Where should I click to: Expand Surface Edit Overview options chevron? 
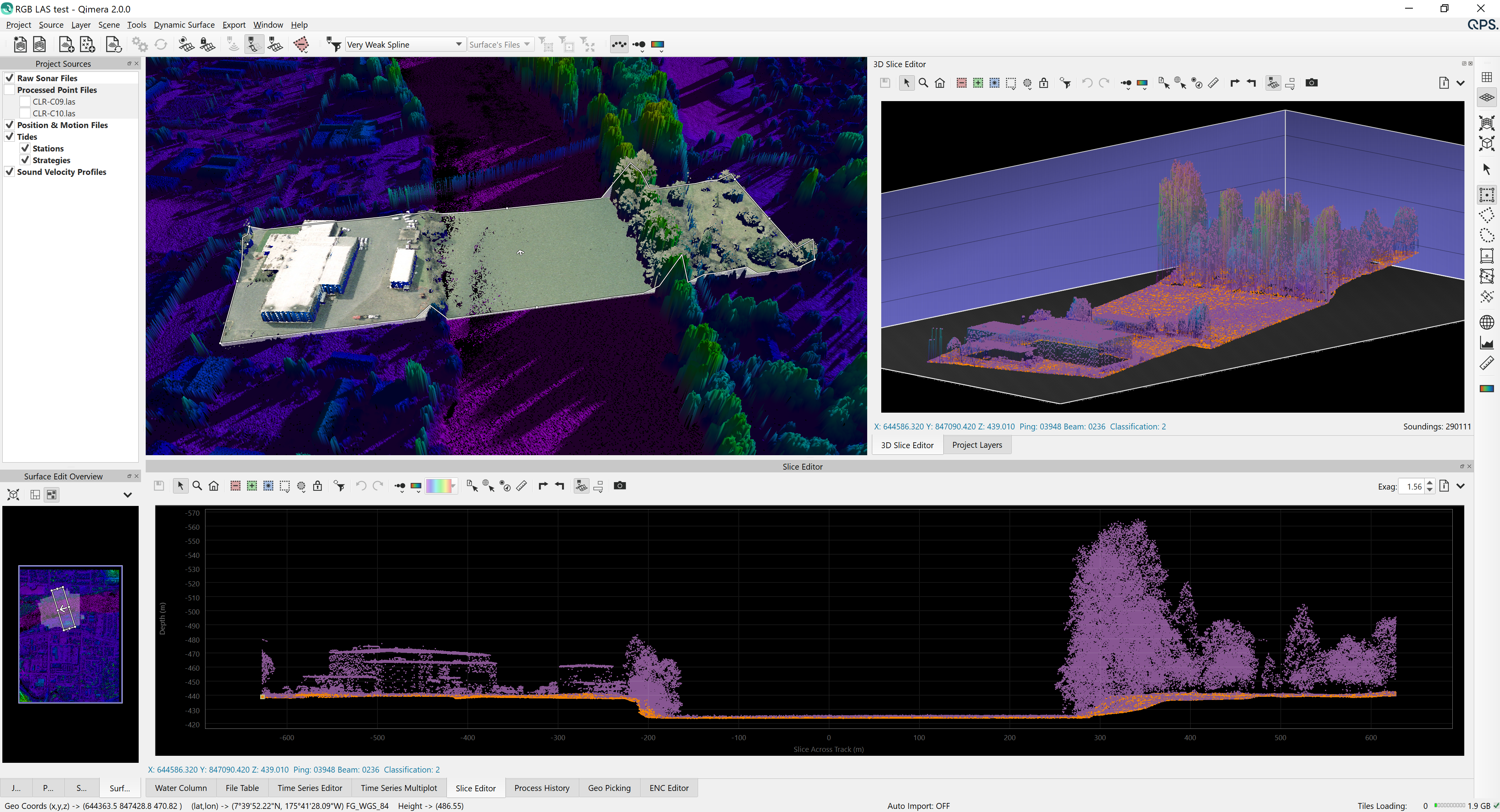point(127,495)
